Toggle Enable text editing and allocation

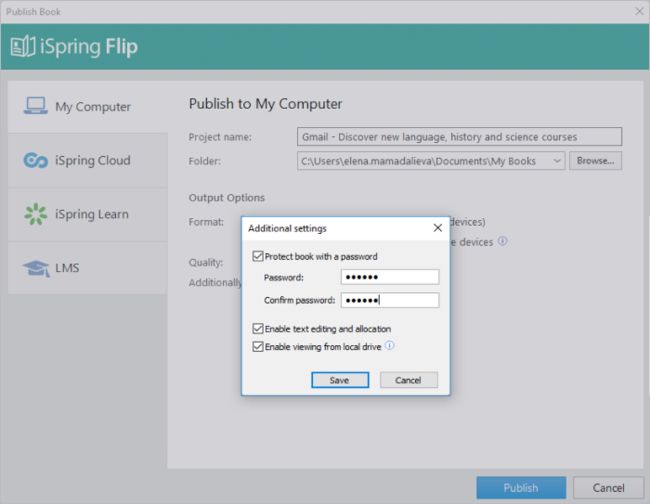(x=257, y=329)
